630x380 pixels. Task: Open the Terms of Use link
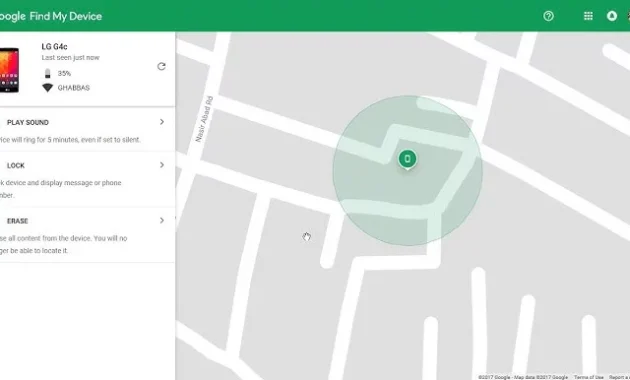tap(589, 377)
